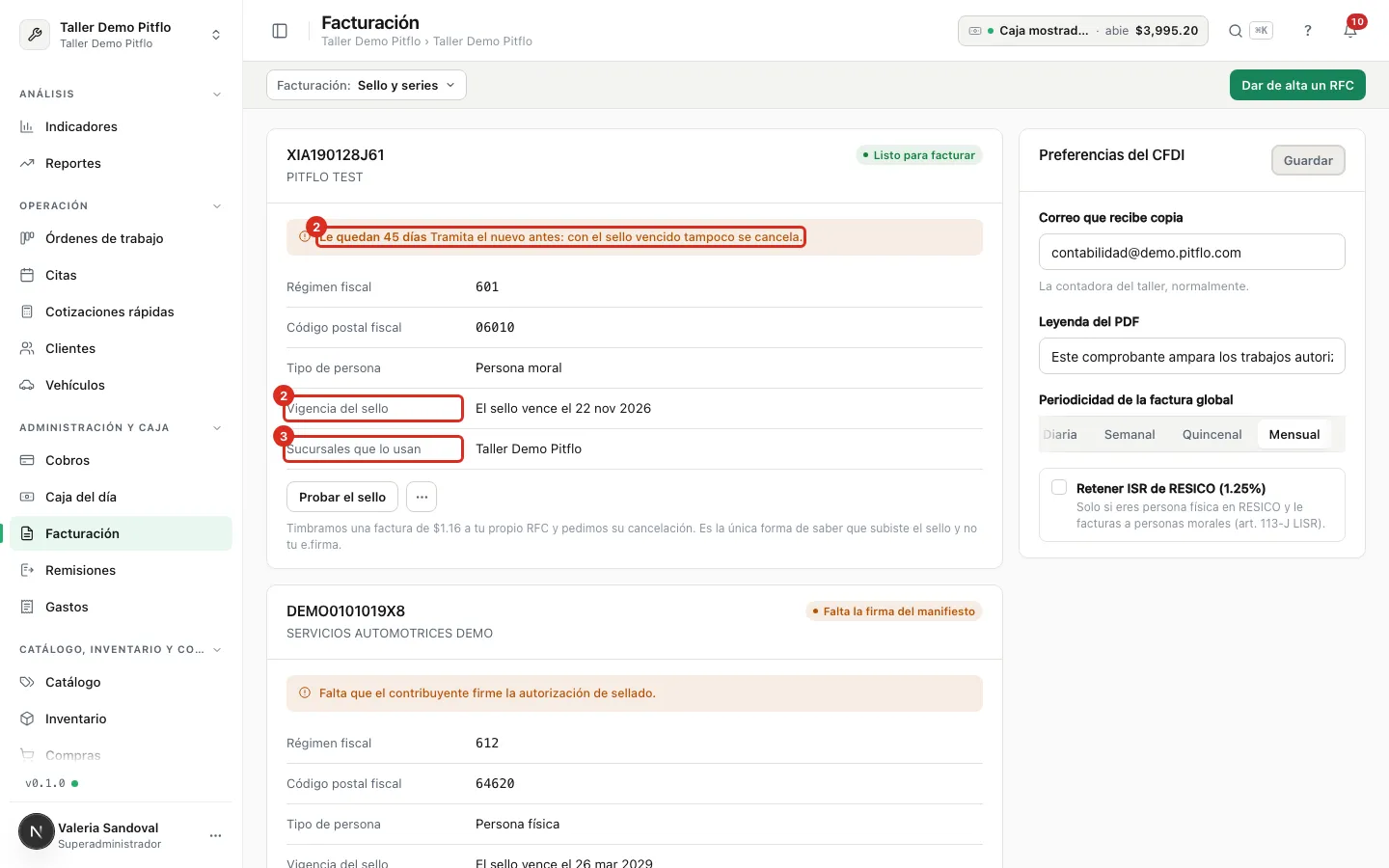Open the three-dots menu beside Probar el sello
This screenshot has width=1389, height=868.
[x=422, y=497]
